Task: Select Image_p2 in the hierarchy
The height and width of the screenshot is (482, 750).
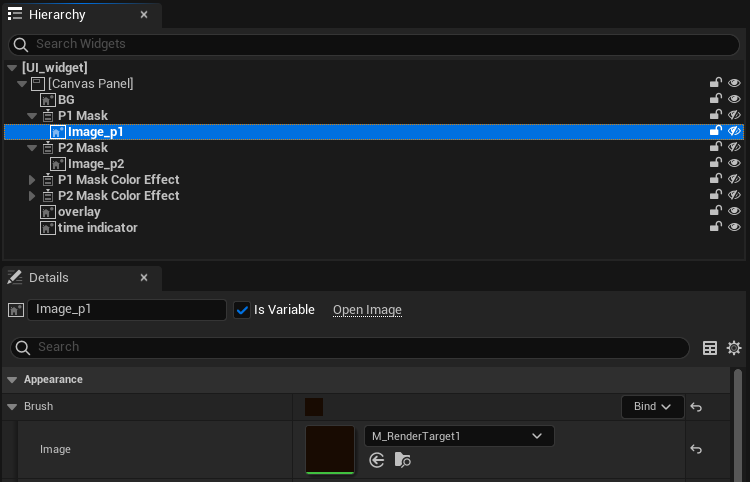Action: [x=95, y=163]
